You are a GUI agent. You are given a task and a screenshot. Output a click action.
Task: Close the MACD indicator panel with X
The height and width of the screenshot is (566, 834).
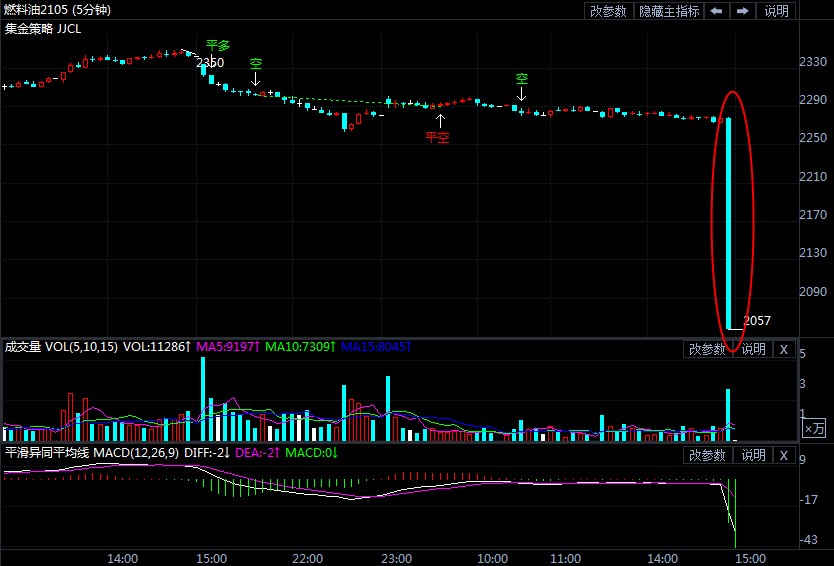tap(784, 455)
